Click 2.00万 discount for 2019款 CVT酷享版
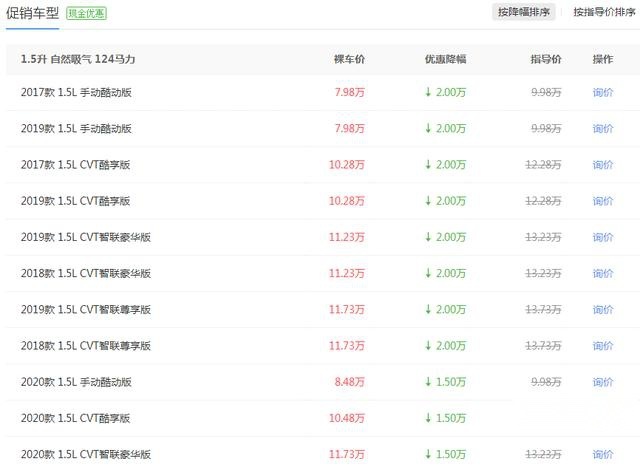This screenshot has height=467, width=640. [445, 201]
